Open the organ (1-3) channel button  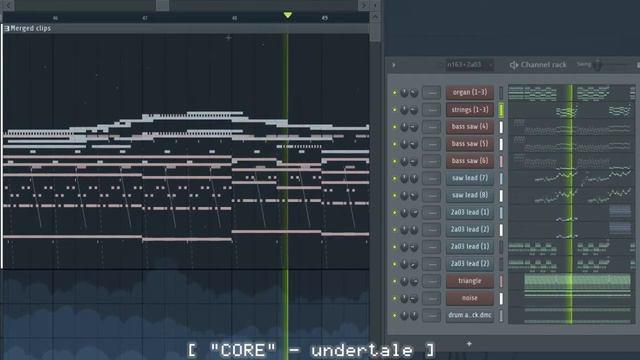469,93
